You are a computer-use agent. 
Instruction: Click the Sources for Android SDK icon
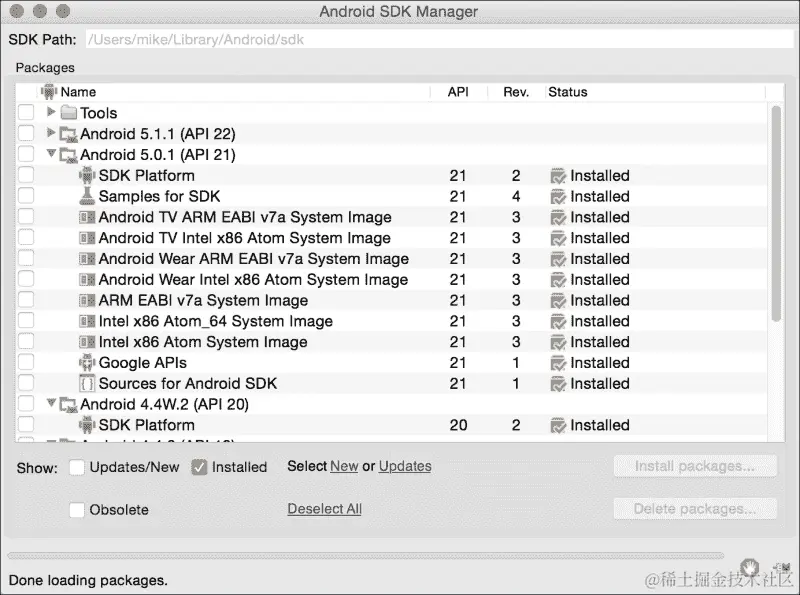pyautogui.click(x=87, y=384)
